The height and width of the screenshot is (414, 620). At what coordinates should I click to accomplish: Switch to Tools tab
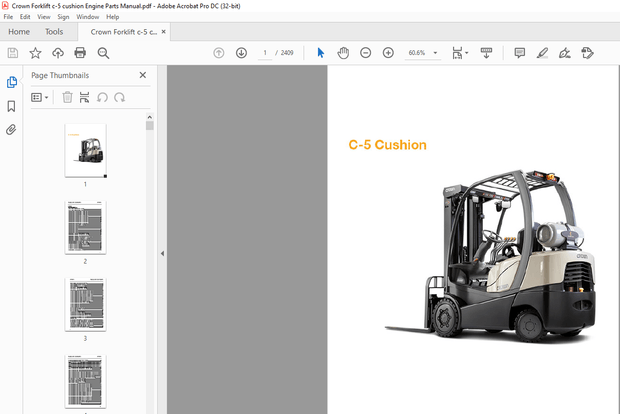pos(54,32)
